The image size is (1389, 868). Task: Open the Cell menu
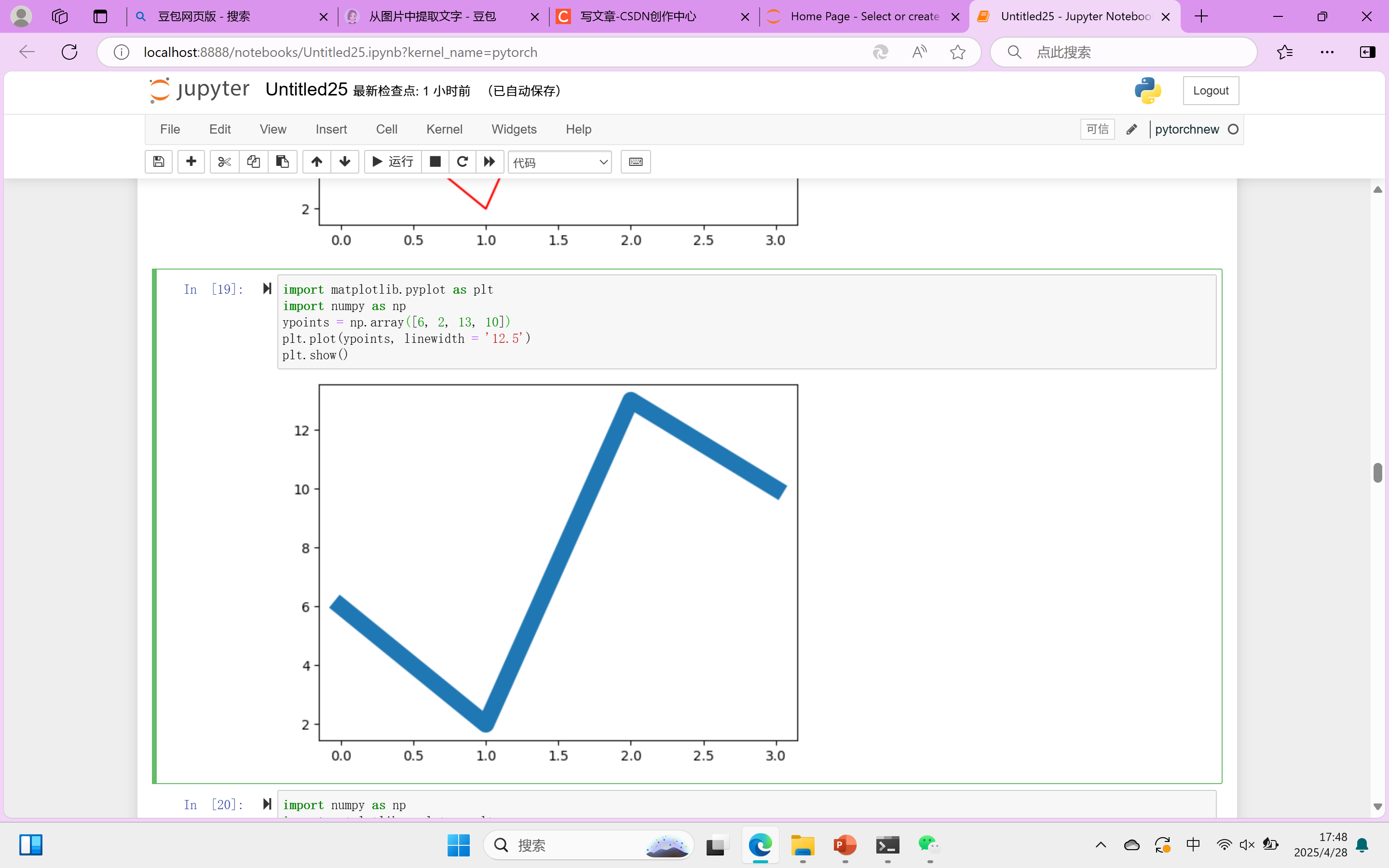(x=386, y=129)
